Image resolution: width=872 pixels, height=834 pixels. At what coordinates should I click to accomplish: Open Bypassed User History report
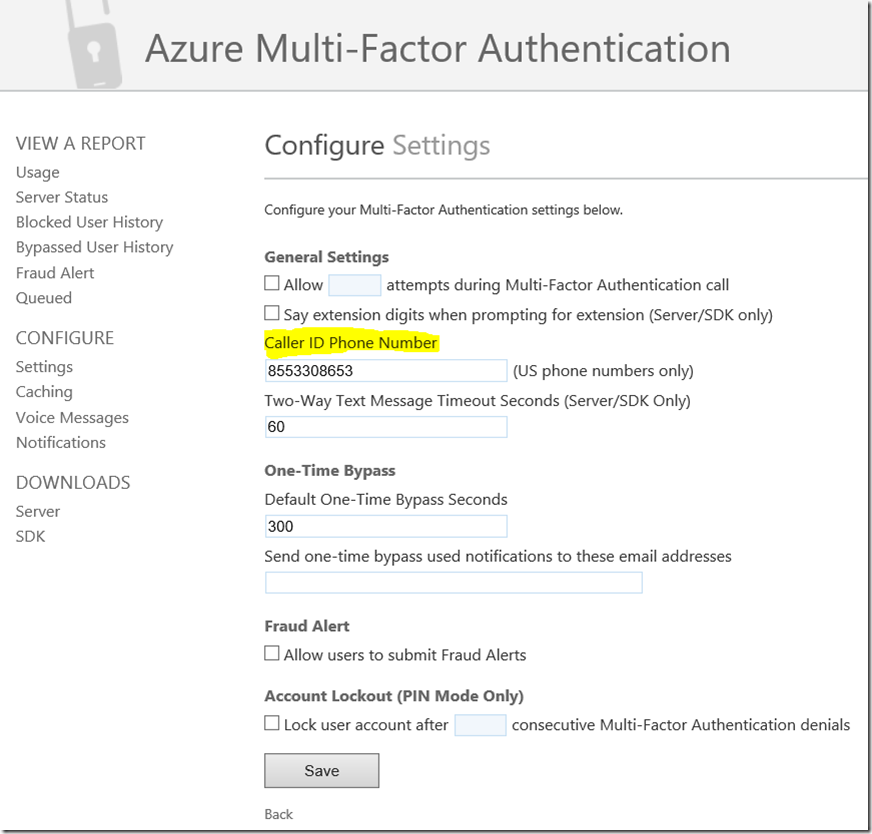94,247
